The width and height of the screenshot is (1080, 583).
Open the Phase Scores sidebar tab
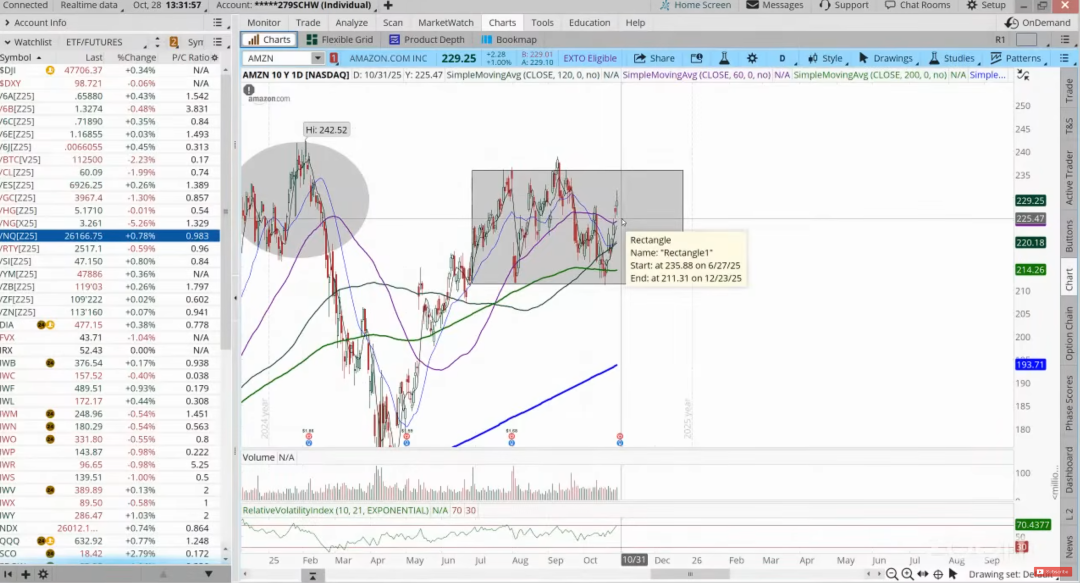click(1069, 403)
